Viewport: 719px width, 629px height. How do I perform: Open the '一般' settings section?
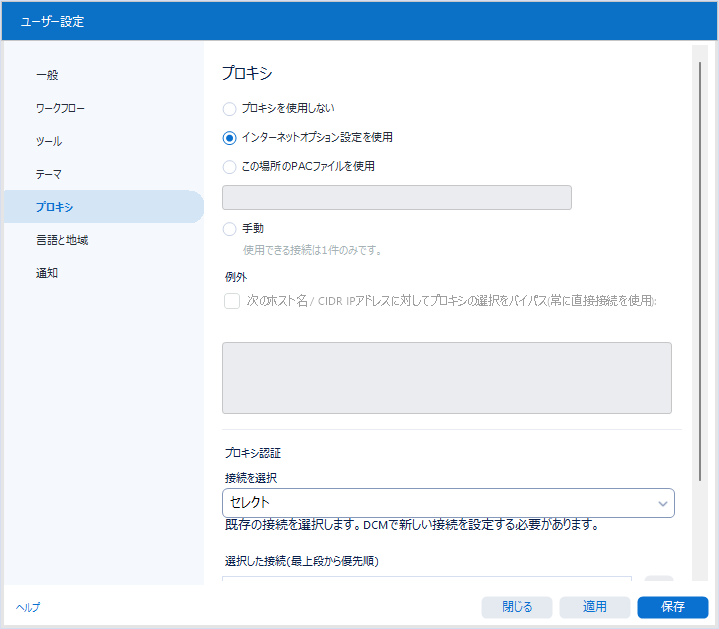pos(48,75)
